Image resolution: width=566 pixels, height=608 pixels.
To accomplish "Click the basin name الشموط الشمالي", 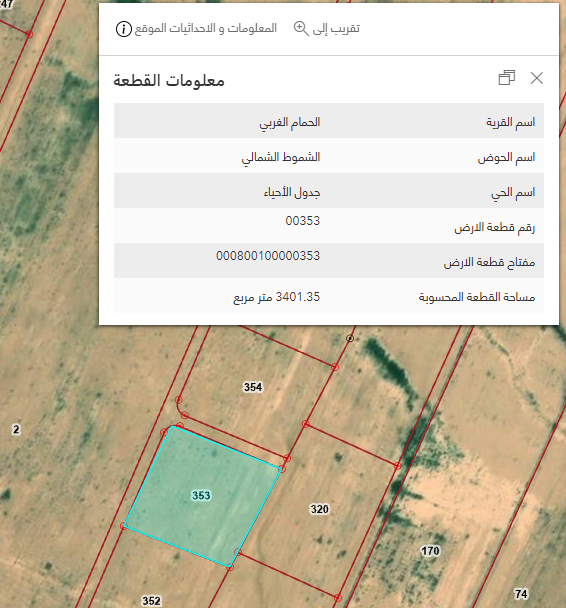I will pyautogui.click(x=281, y=157).
